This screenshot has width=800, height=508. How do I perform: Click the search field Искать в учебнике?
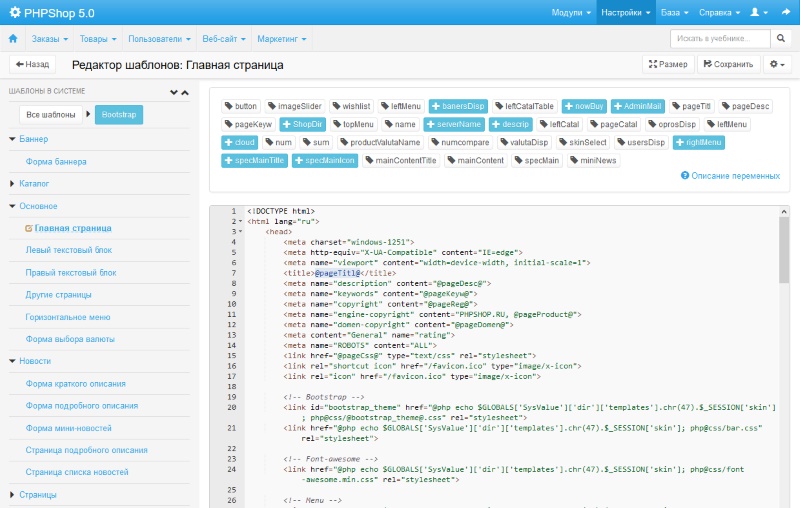[720, 38]
